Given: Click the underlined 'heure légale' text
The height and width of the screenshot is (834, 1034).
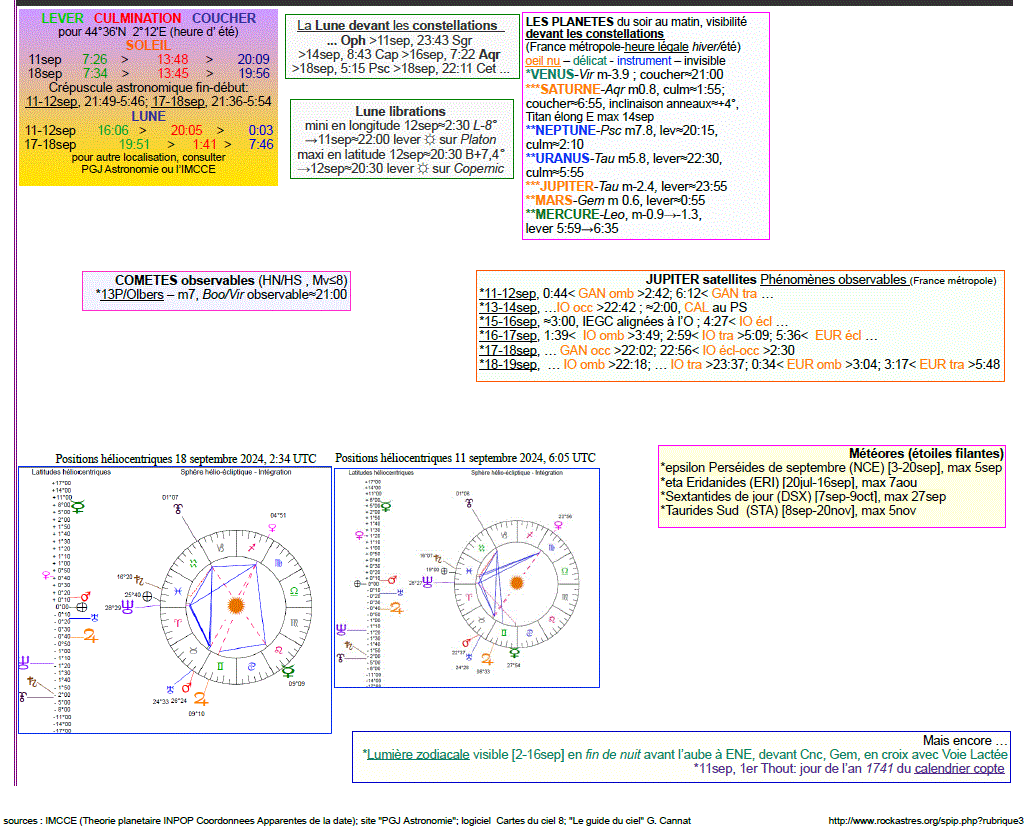Looking at the screenshot, I should (657, 47).
